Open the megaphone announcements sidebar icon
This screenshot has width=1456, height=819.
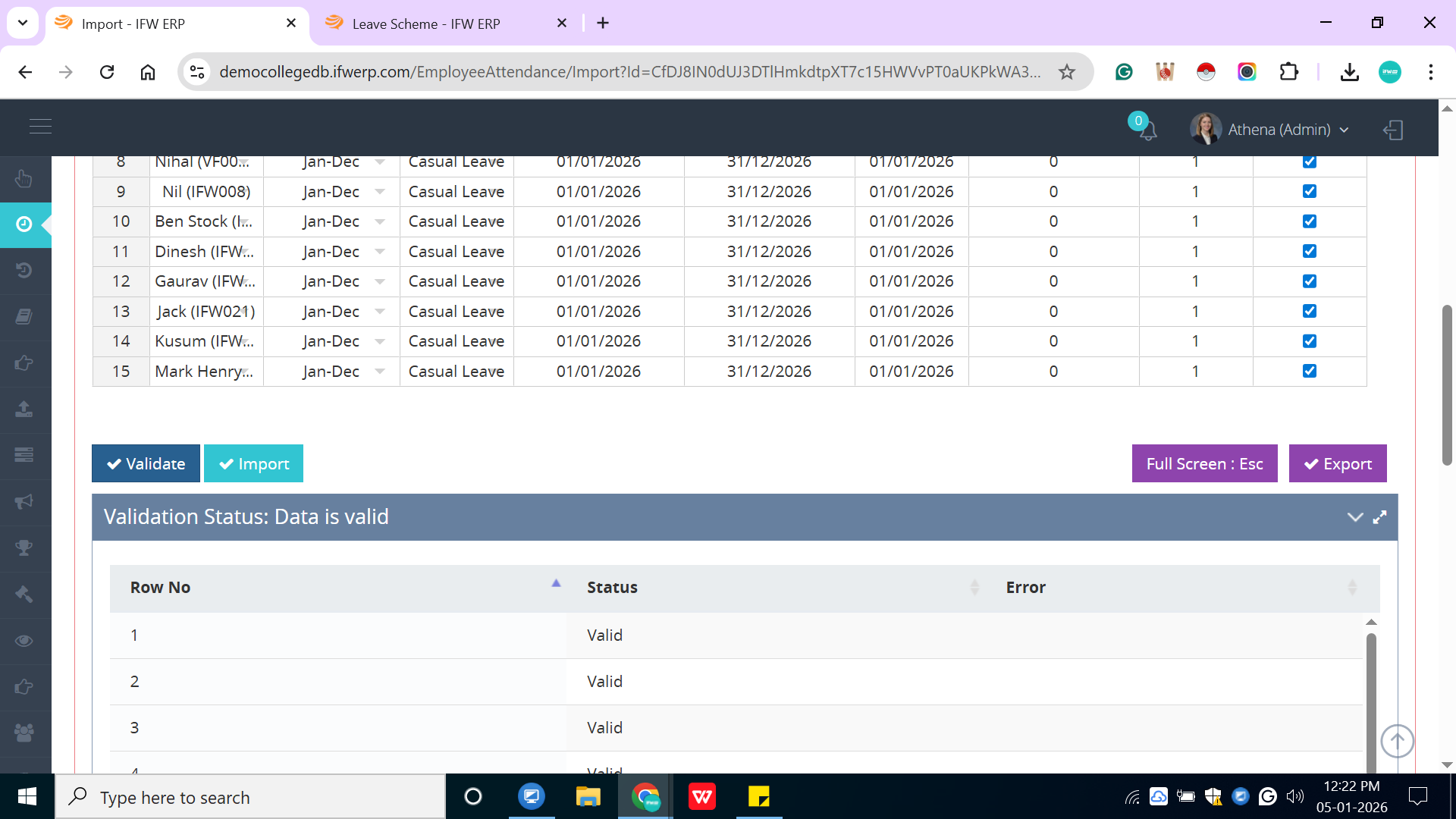point(24,501)
